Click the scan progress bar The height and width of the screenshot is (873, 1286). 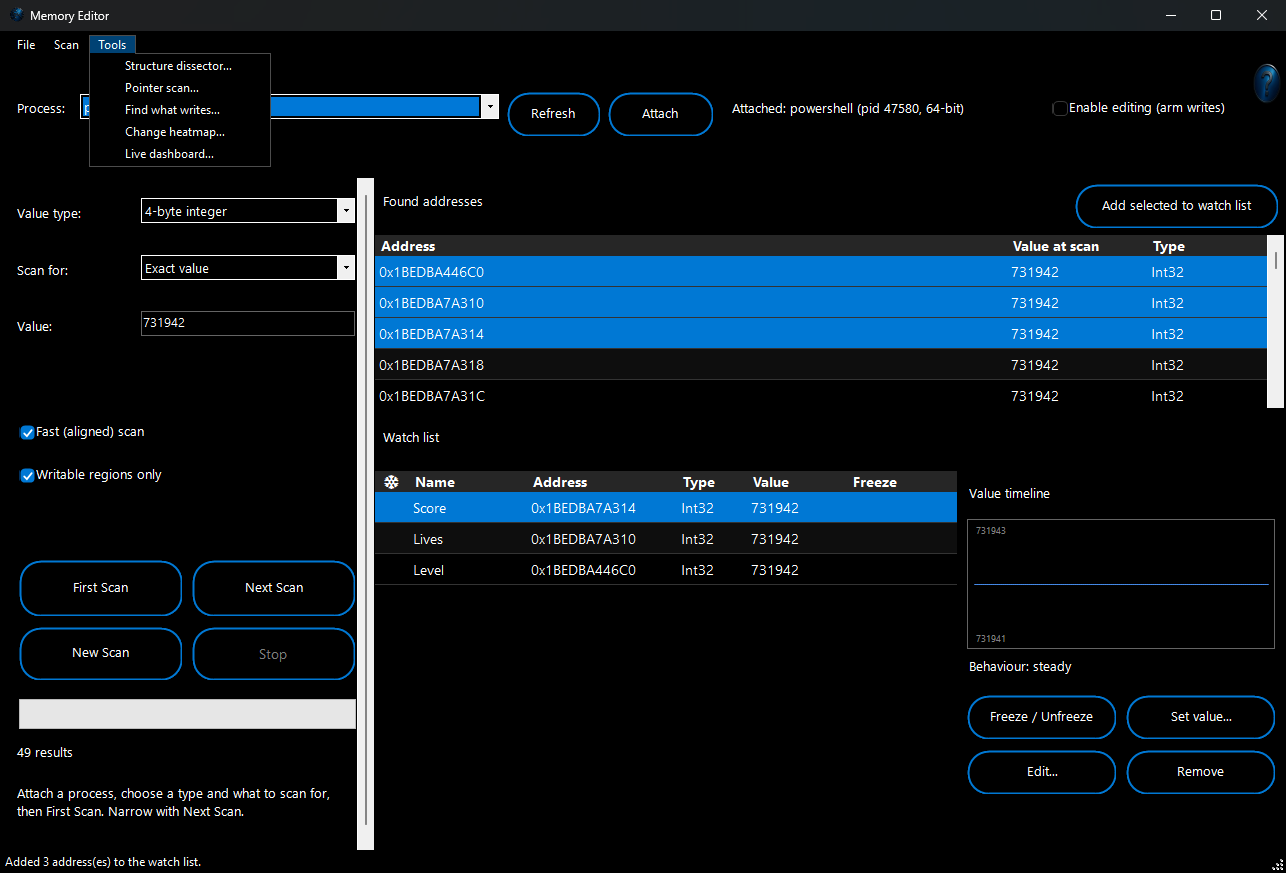click(x=187, y=714)
